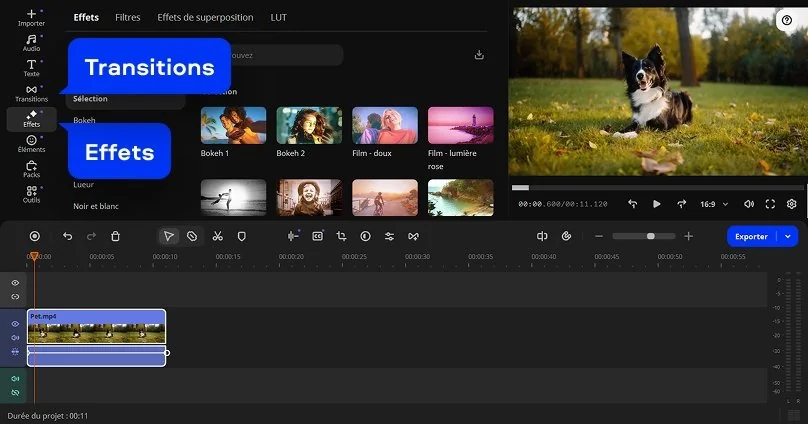The image size is (808, 424).
Task: Open the Transitions panel in sidebar
Action: (31, 93)
